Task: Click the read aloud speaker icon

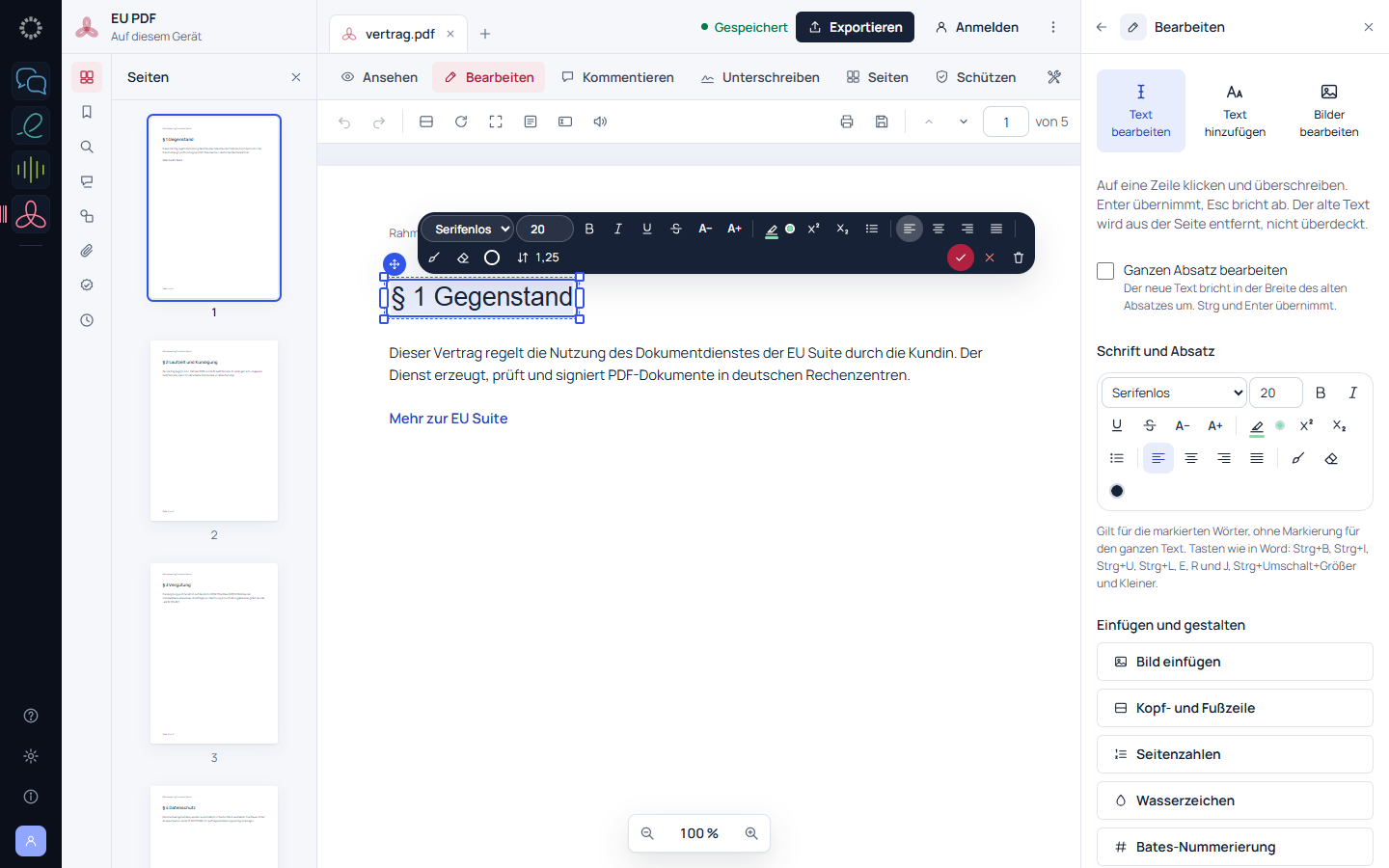Action: pos(600,122)
